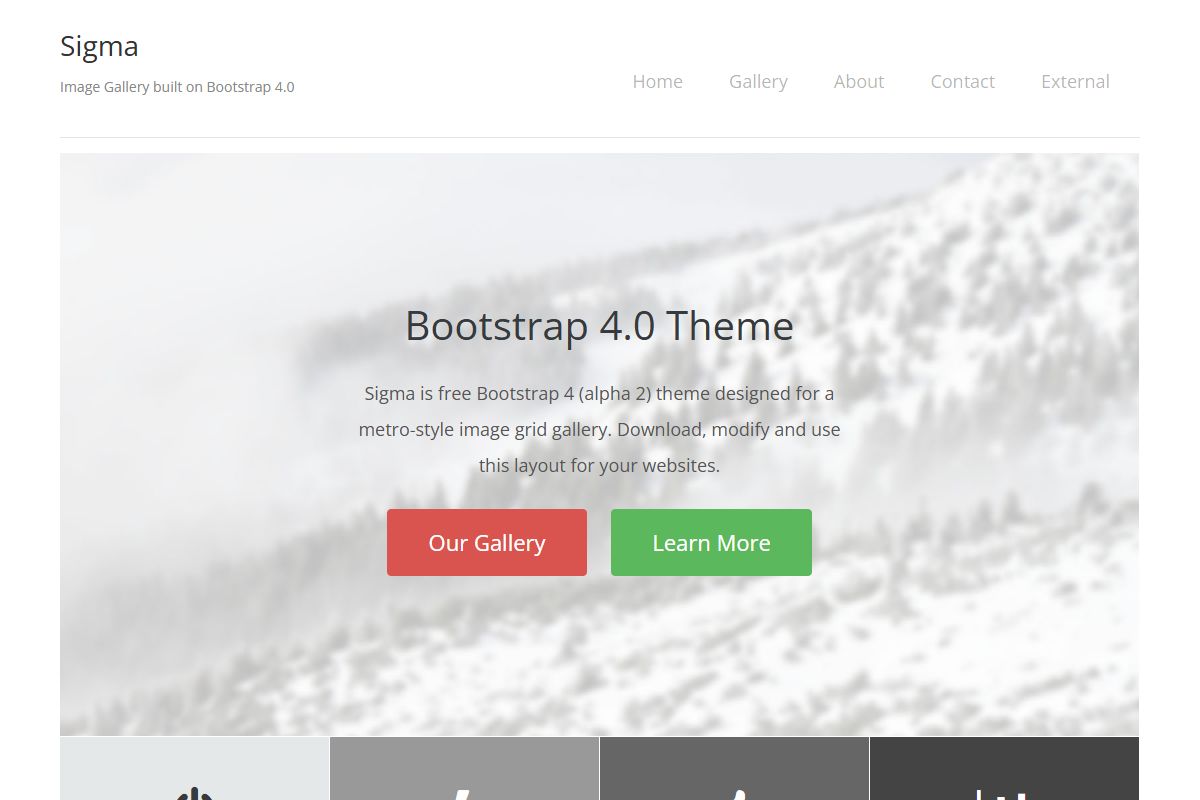Open the About page in navigation
1200x800 pixels.
coord(859,82)
